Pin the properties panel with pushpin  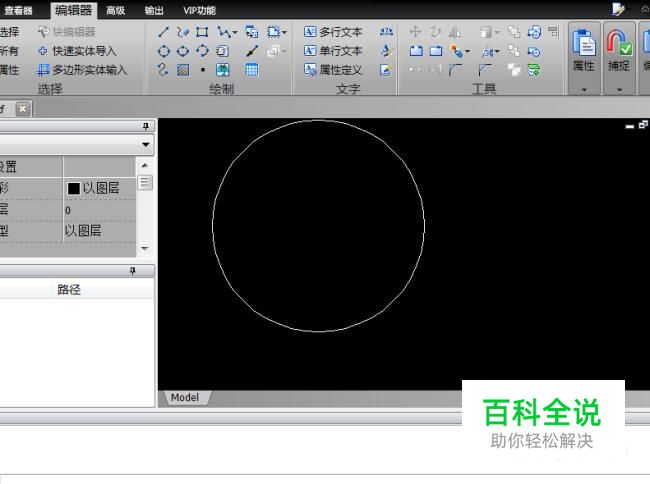click(146, 126)
